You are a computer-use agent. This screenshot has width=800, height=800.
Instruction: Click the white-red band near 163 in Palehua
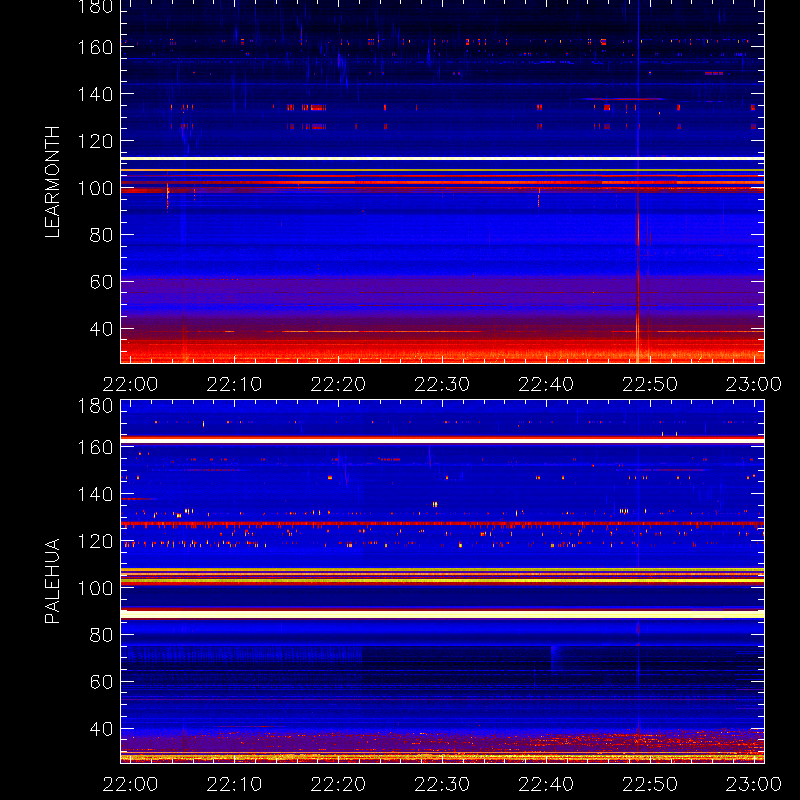pyautogui.click(x=442, y=440)
